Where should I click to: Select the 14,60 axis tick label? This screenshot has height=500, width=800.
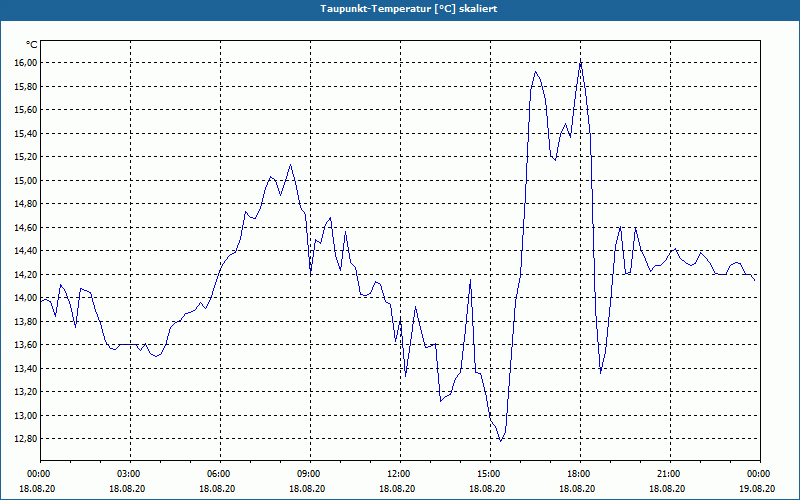pyautogui.click(x=25, y=227)
